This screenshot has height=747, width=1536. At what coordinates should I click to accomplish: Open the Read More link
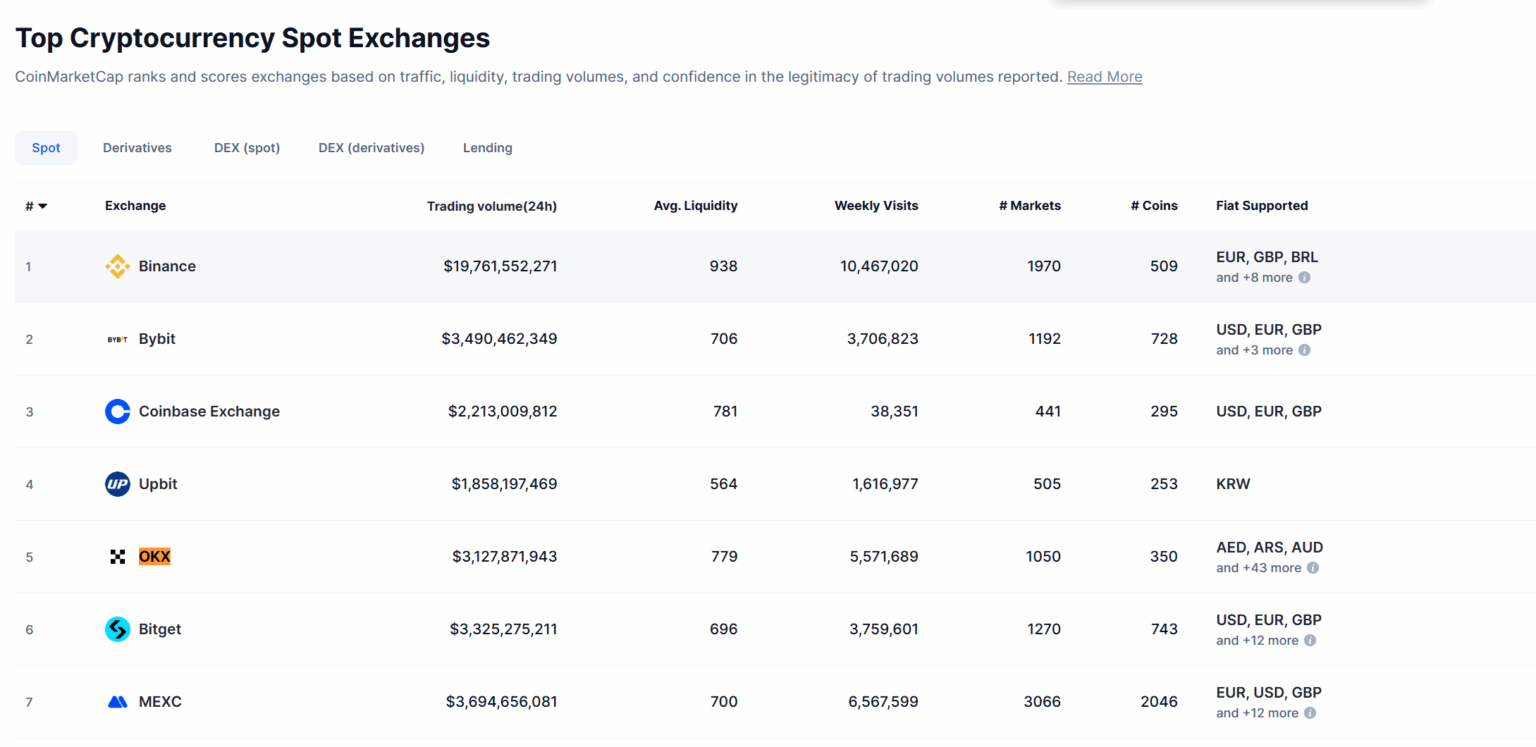(1104, 77)
